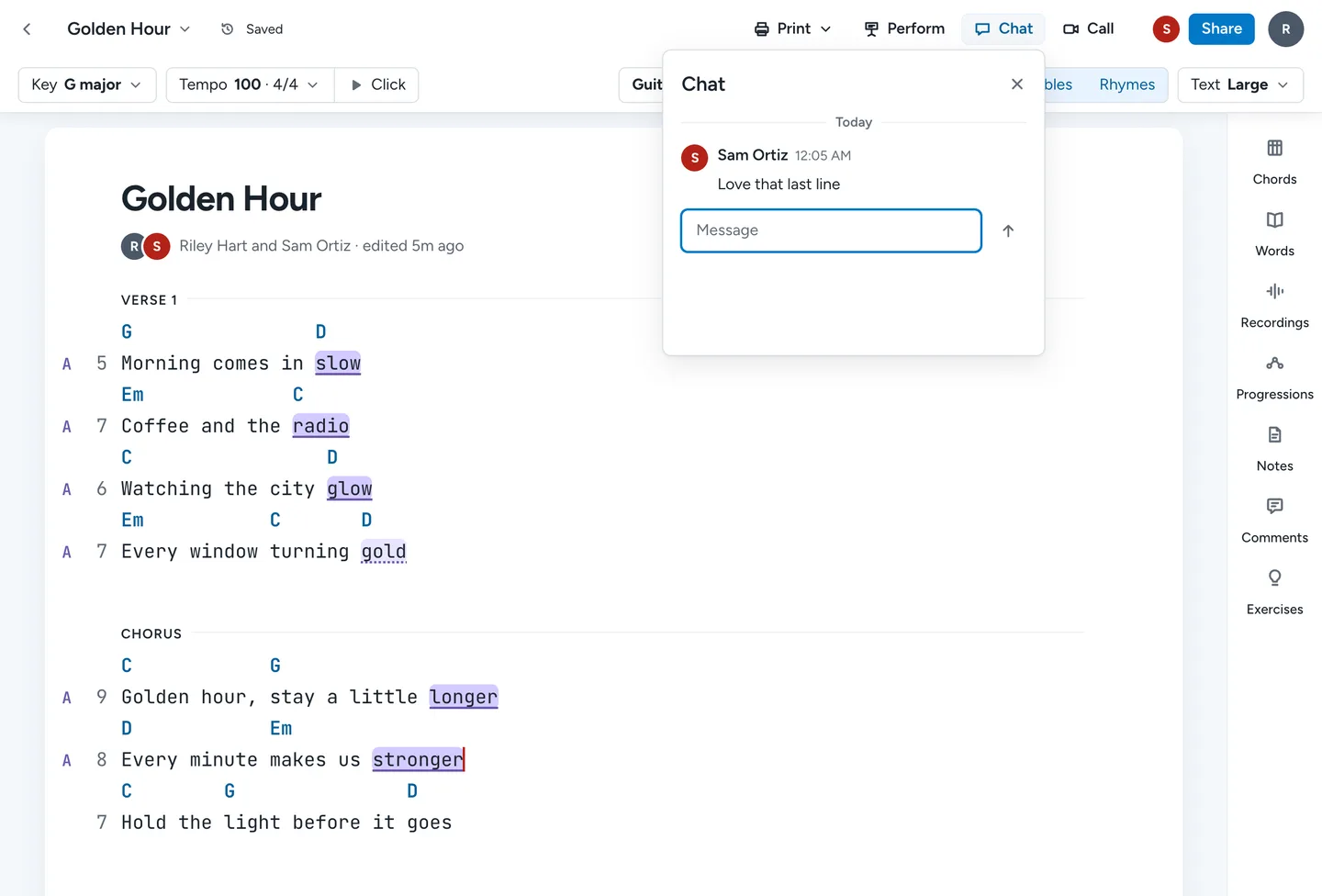View the Saved history status
Screen dimensions: 1322x896
(252, 29)
